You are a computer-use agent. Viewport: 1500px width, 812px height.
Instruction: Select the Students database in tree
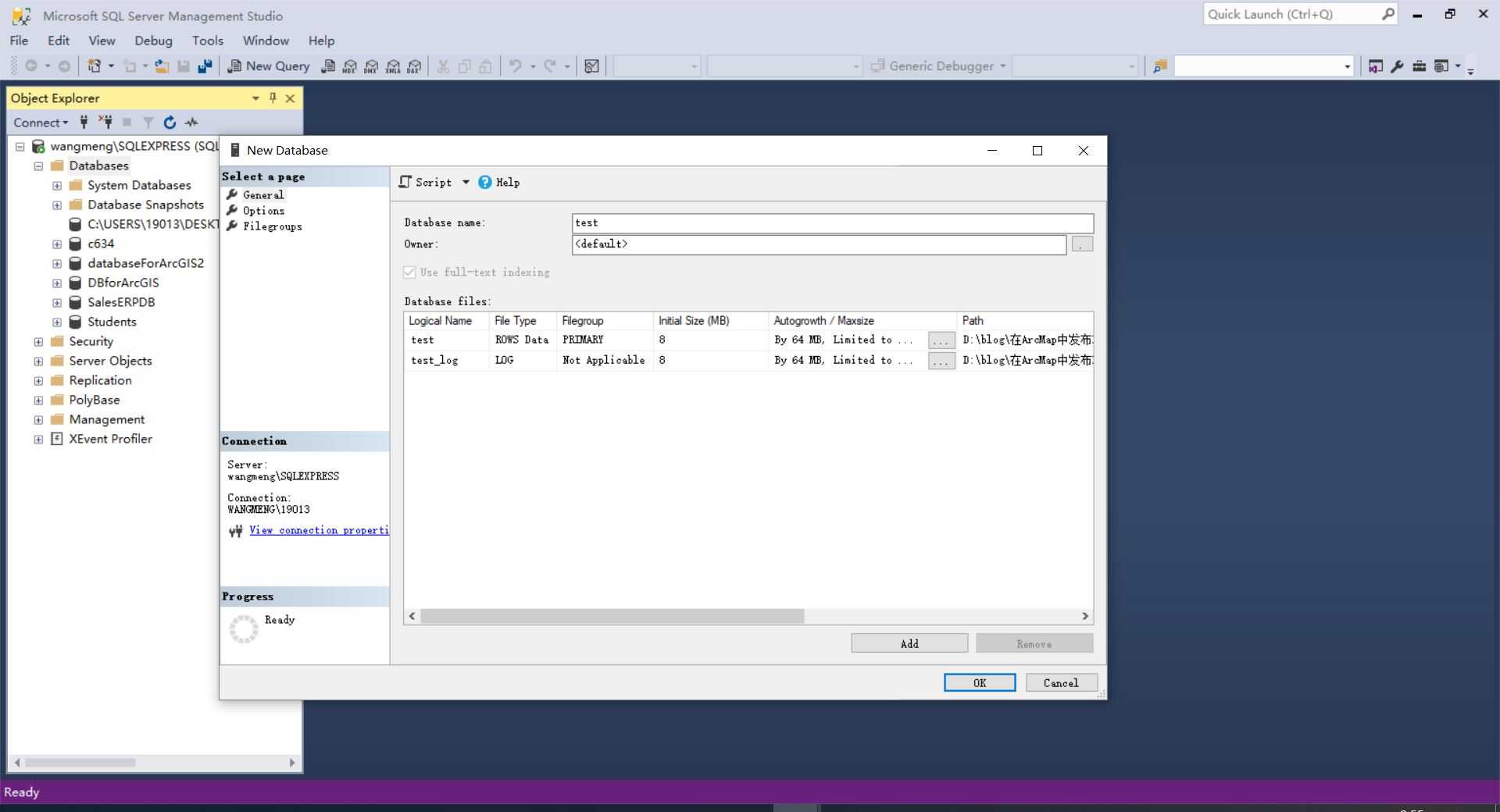[112, 322]
